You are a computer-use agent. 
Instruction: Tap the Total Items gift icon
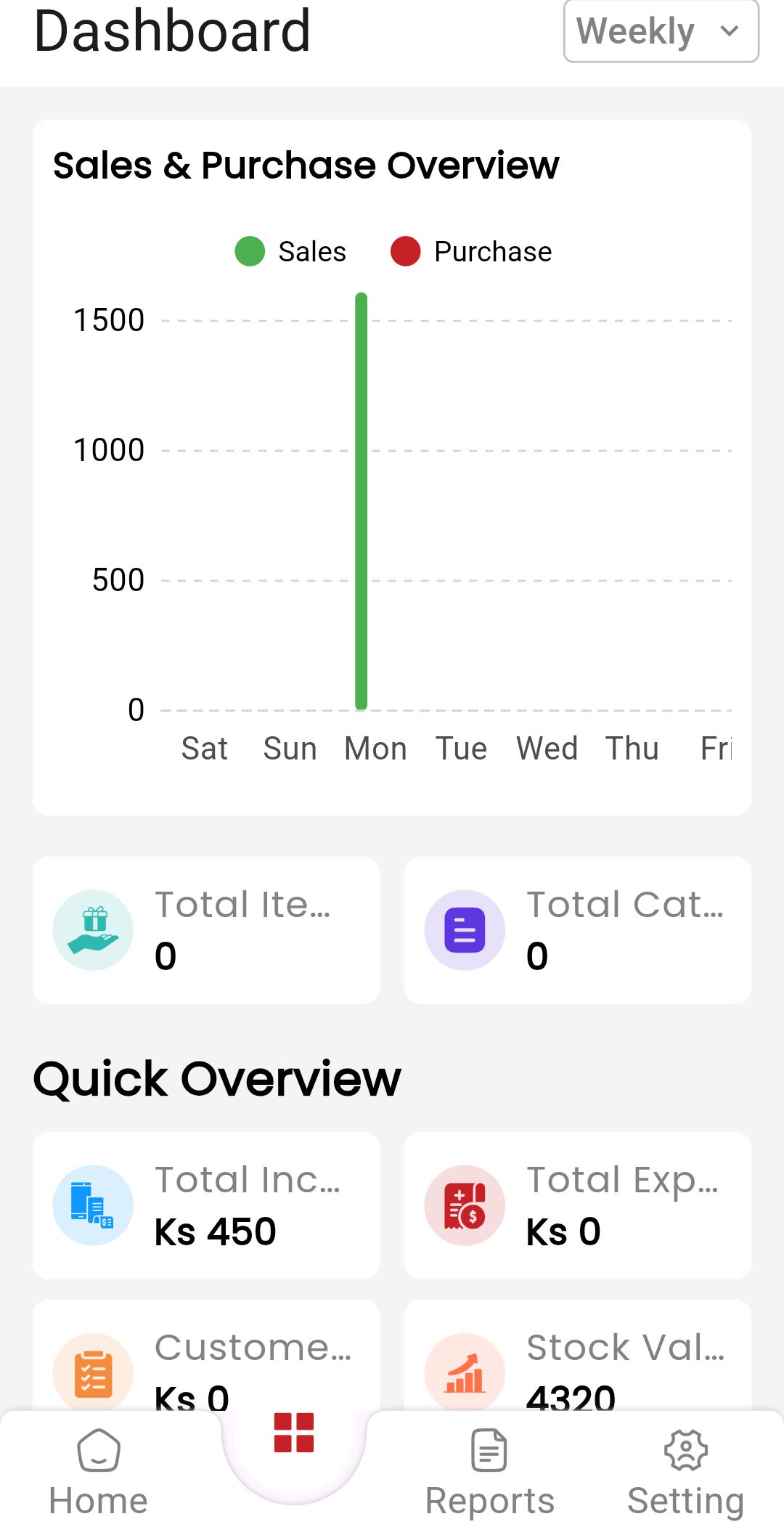tap(93, 929)
